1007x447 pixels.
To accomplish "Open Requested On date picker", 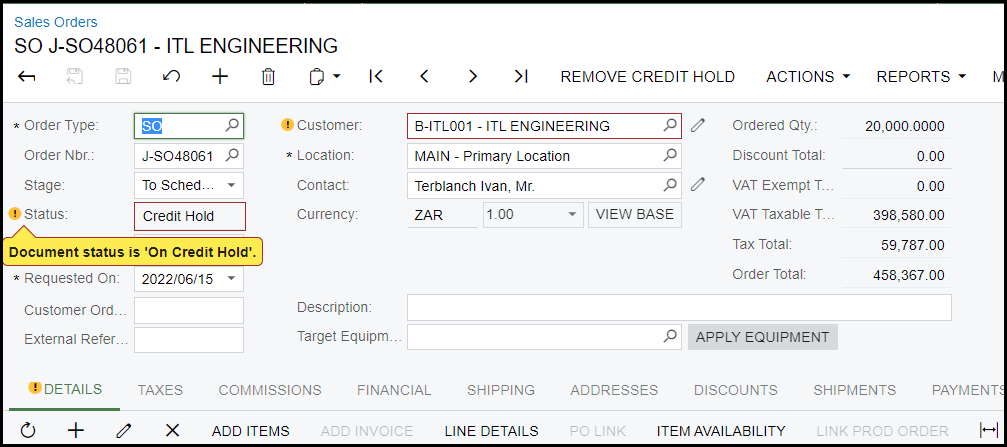I will (x=232, y=279).
